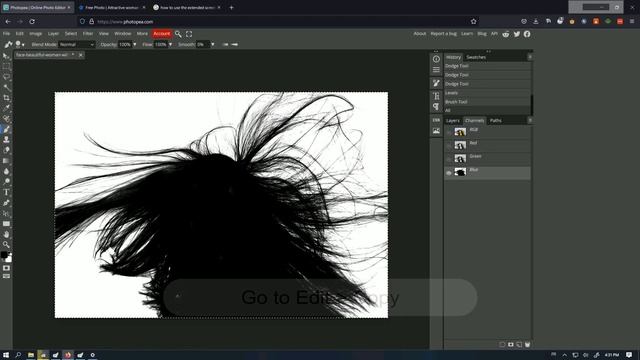Select the Gradient tool
The width and height of the screenshot is (640, 360).
point(6,161)
